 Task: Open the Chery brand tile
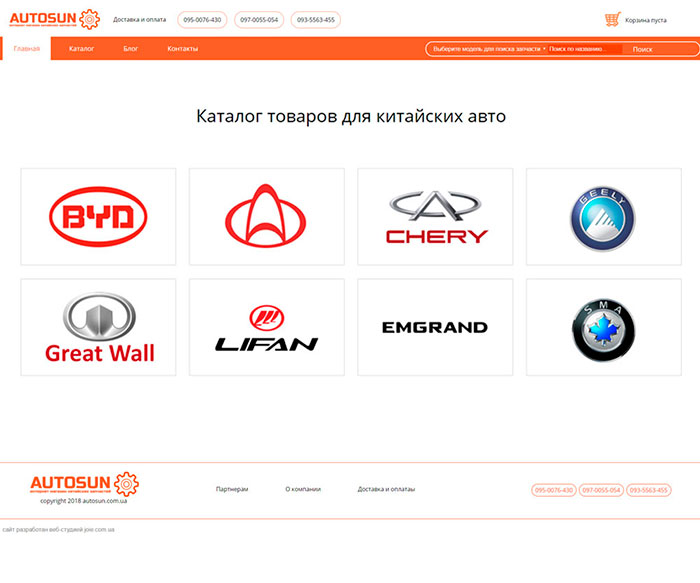point(435,217)
